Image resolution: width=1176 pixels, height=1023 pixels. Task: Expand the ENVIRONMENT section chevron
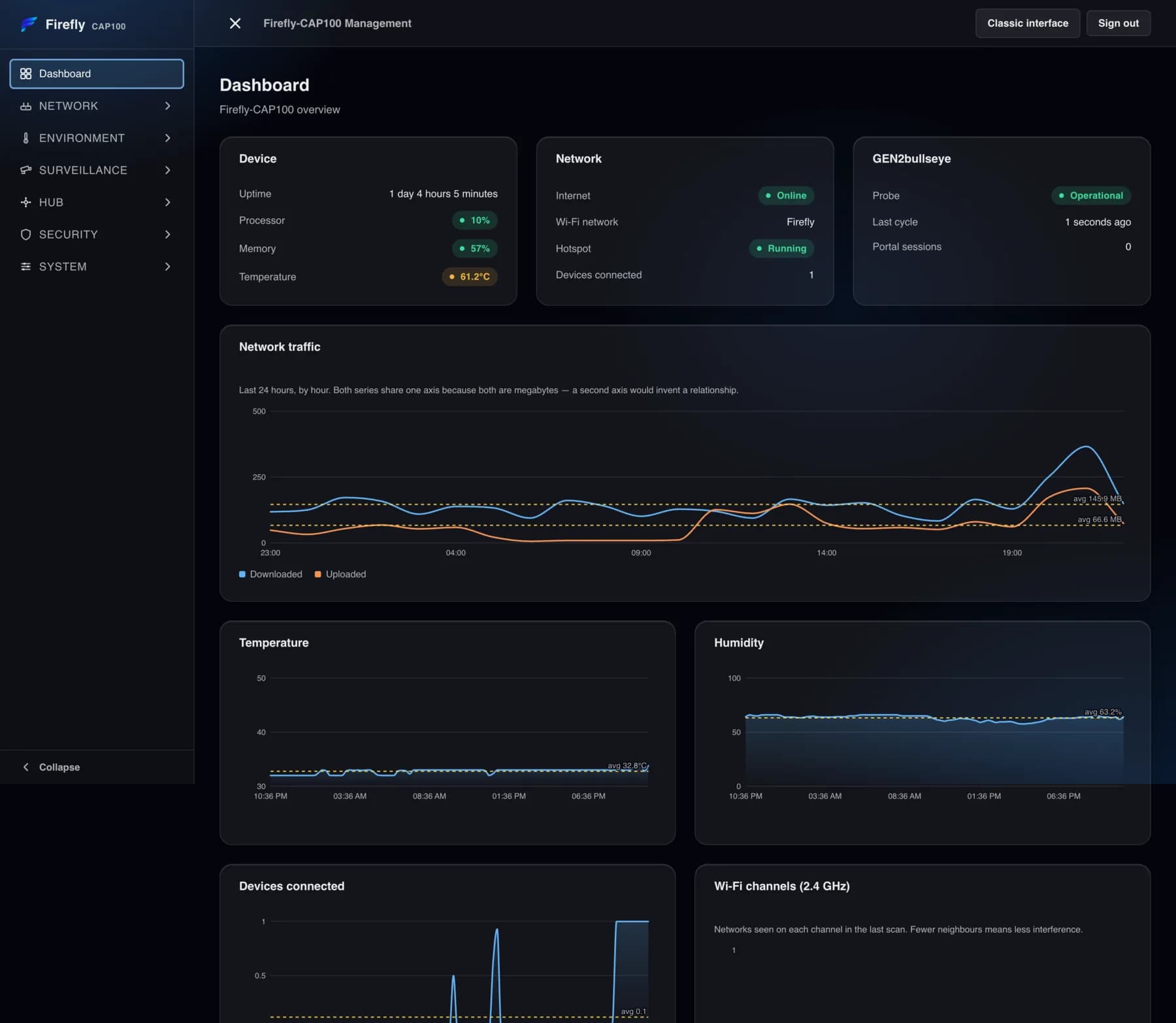point(168,138)
